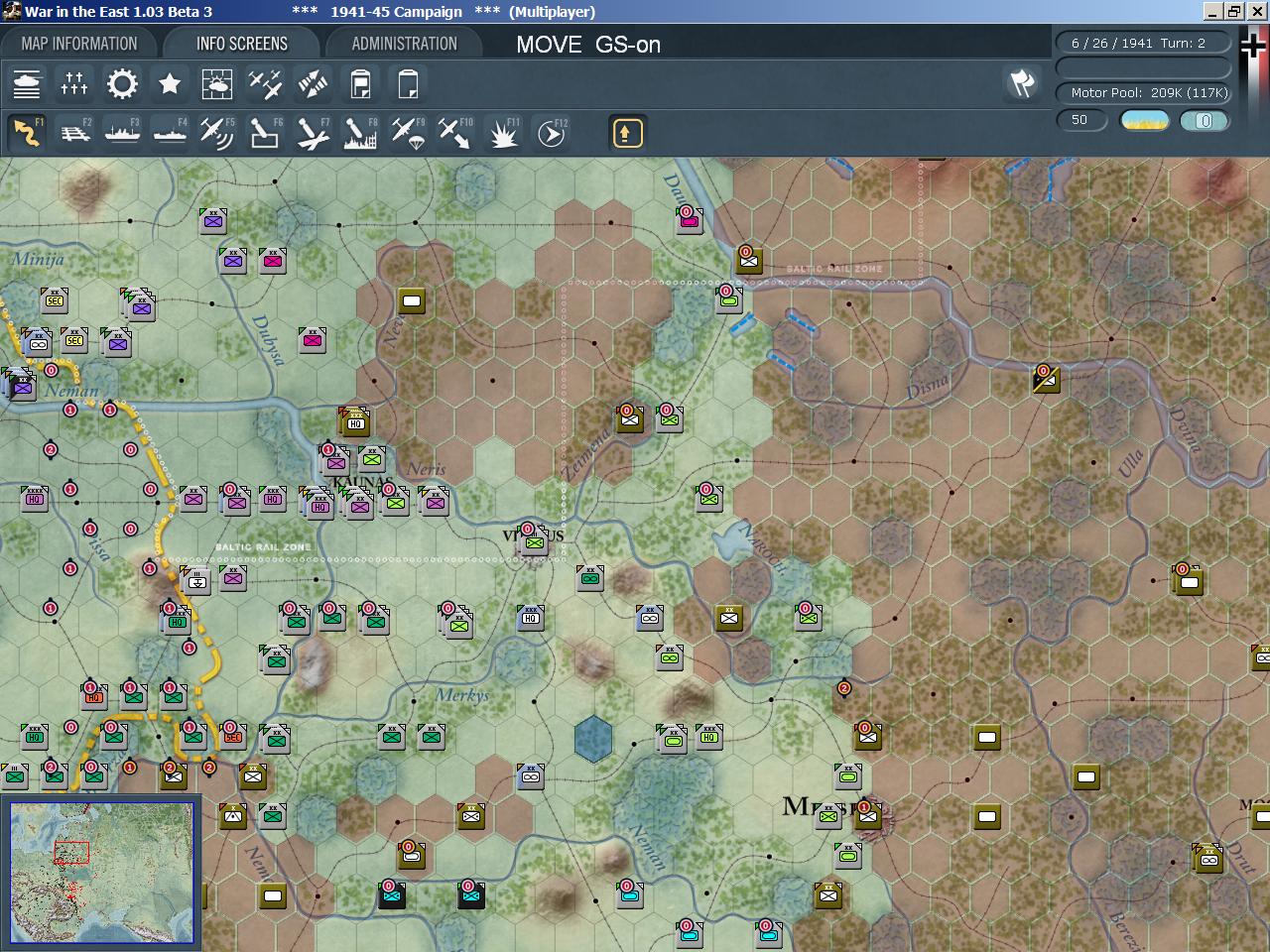Toggle the yellow up-arrow toolbar button
1270x952 pixels.
pyautogui.click(x=627, y=133)
